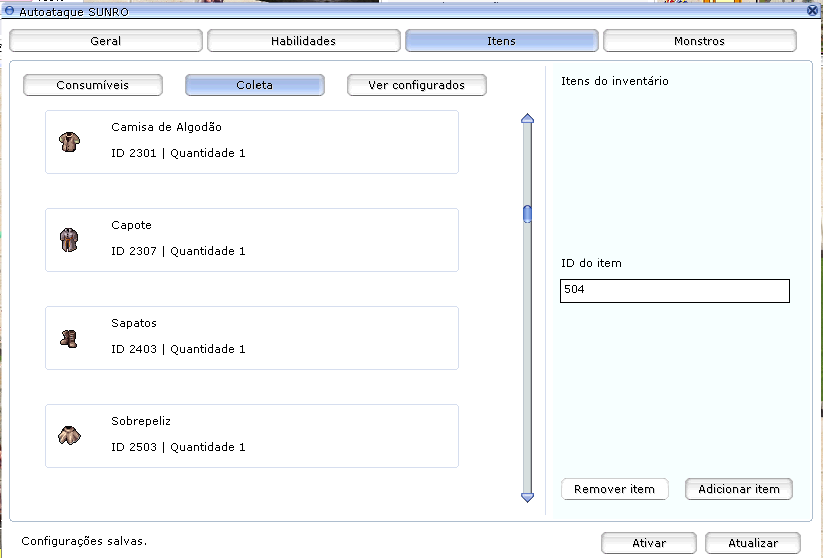The image size is (823, 558).
Task: Select the Coleta sub-tab
Action: point(255,85)
